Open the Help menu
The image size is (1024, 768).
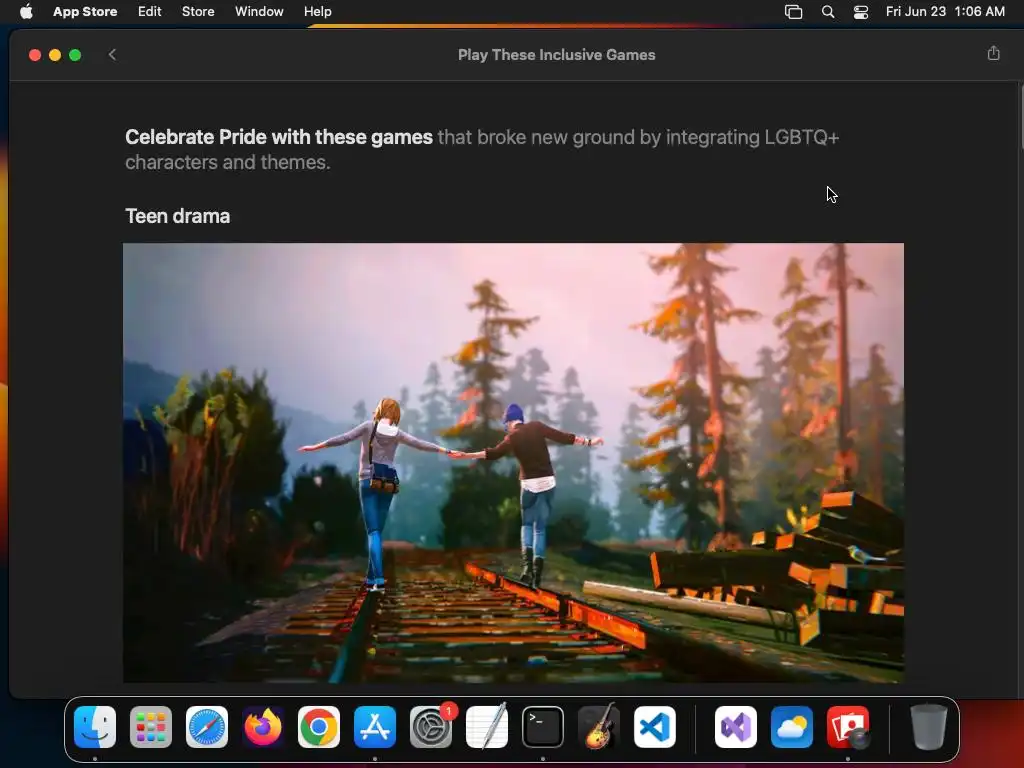click(x=317, y=12)
